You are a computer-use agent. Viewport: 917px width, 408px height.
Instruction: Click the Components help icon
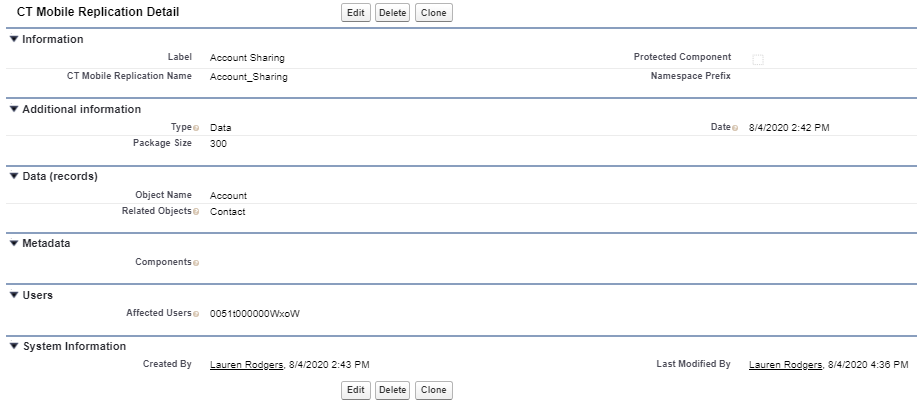click(196, 262)
